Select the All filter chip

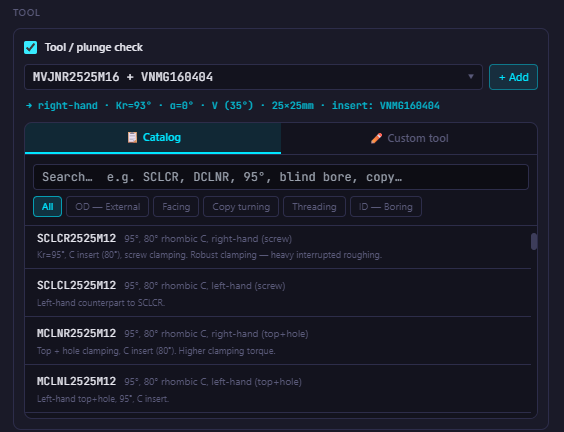(47, 206)
